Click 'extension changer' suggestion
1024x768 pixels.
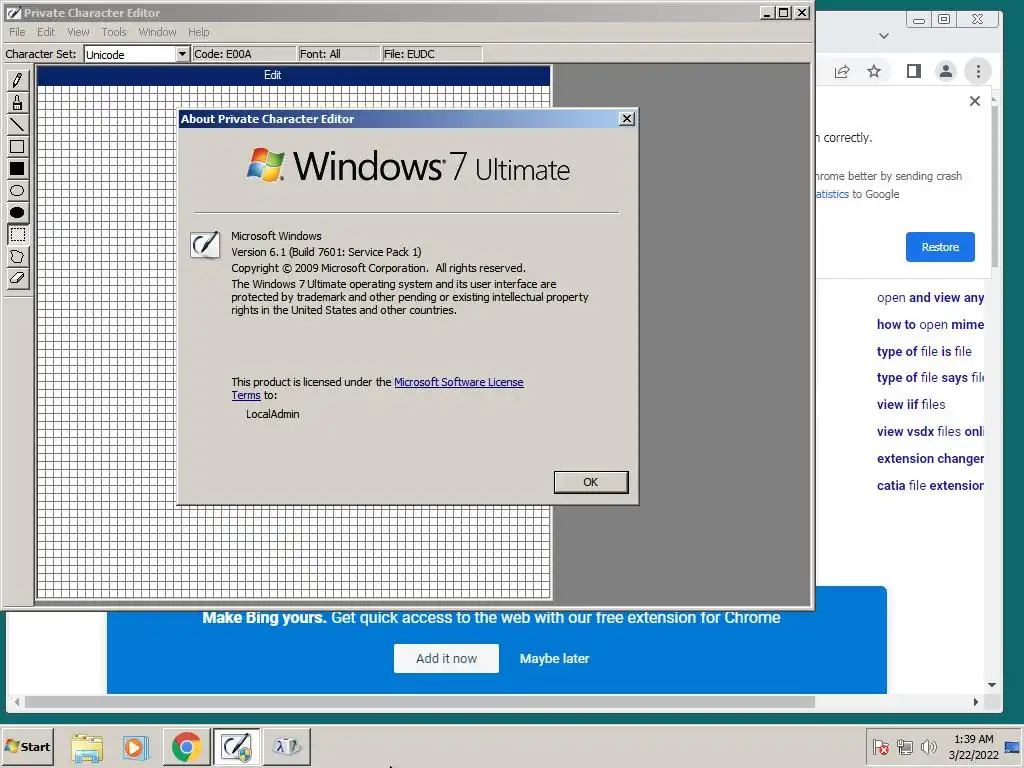pyautogui.click(x=930, y=458)
